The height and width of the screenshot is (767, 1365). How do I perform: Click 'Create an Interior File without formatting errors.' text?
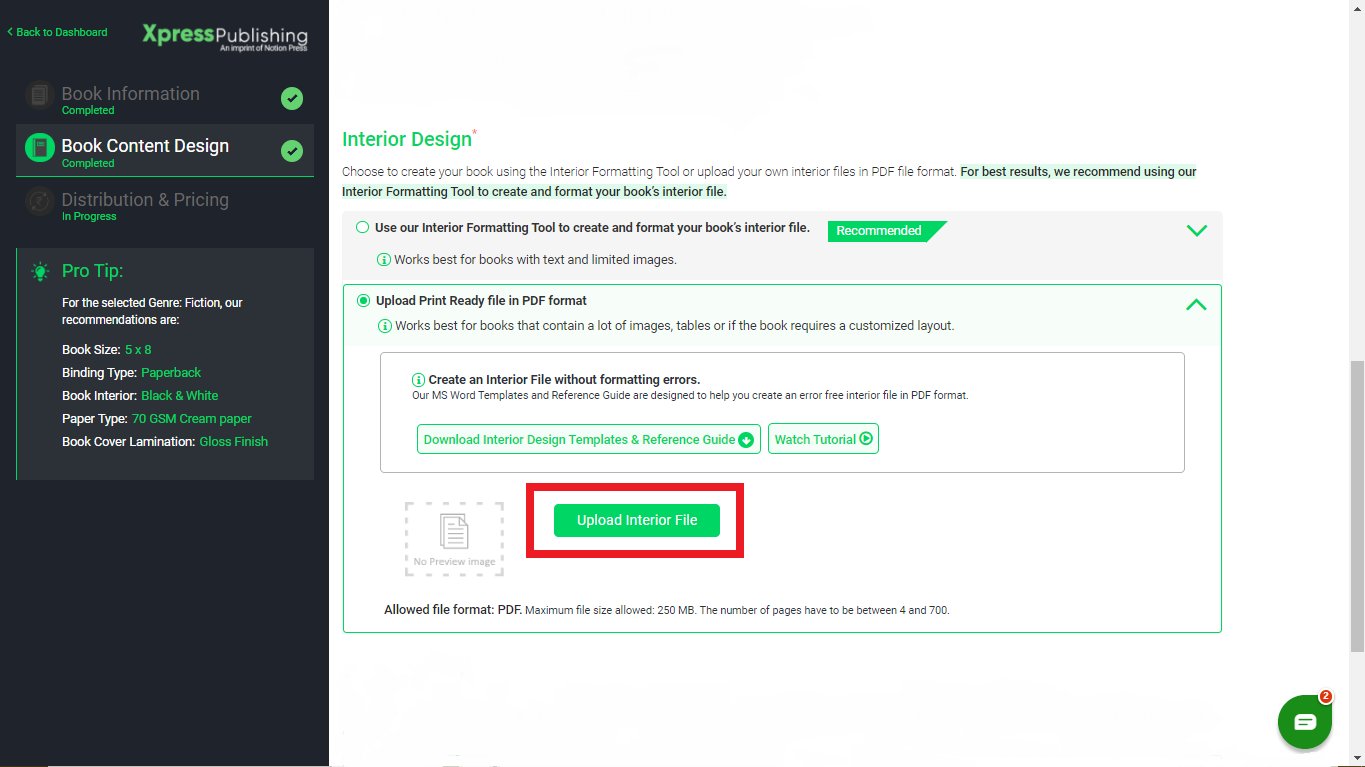(x=564, y=380)
